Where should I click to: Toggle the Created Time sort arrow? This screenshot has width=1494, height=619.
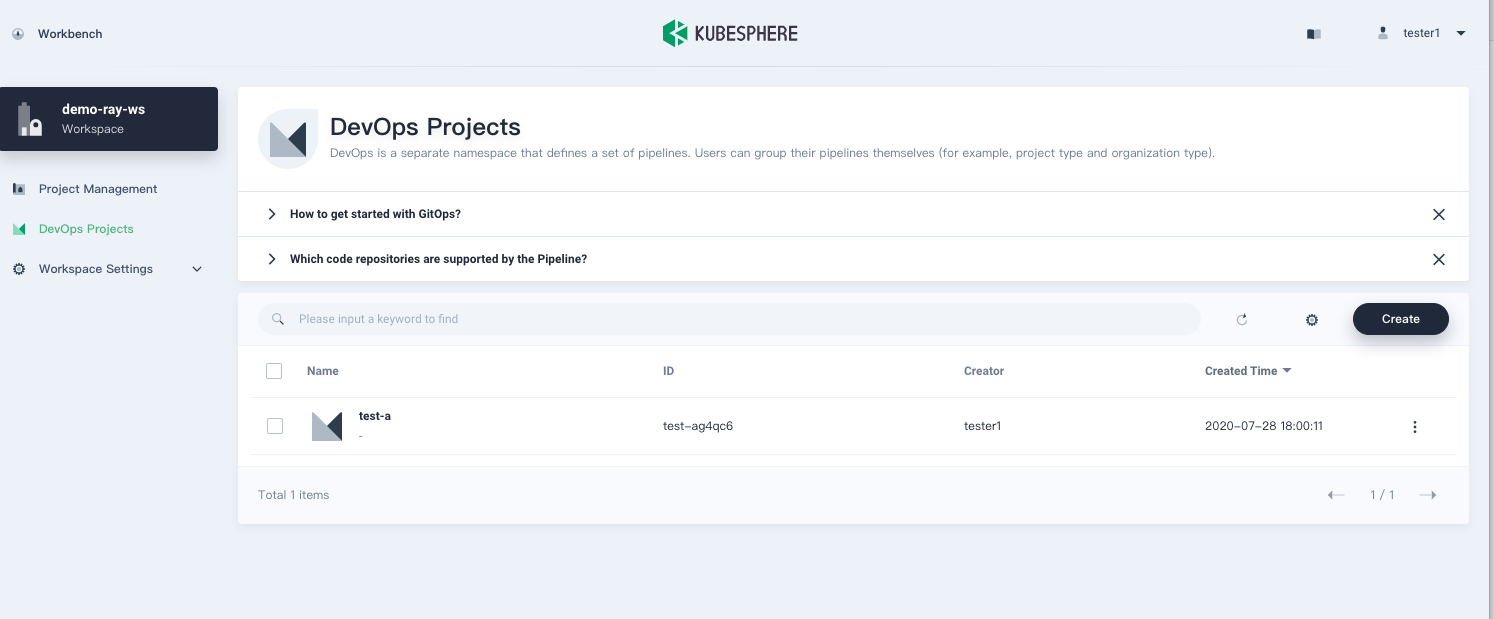(1287, 371)
